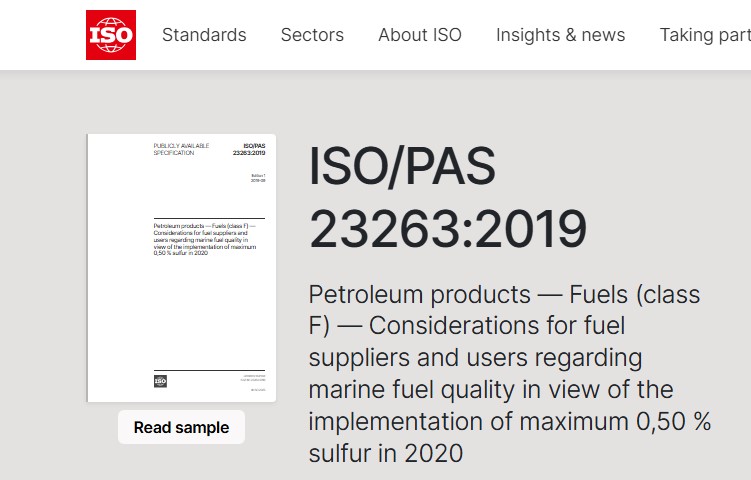Open the About ISO menu

[420, 35]
